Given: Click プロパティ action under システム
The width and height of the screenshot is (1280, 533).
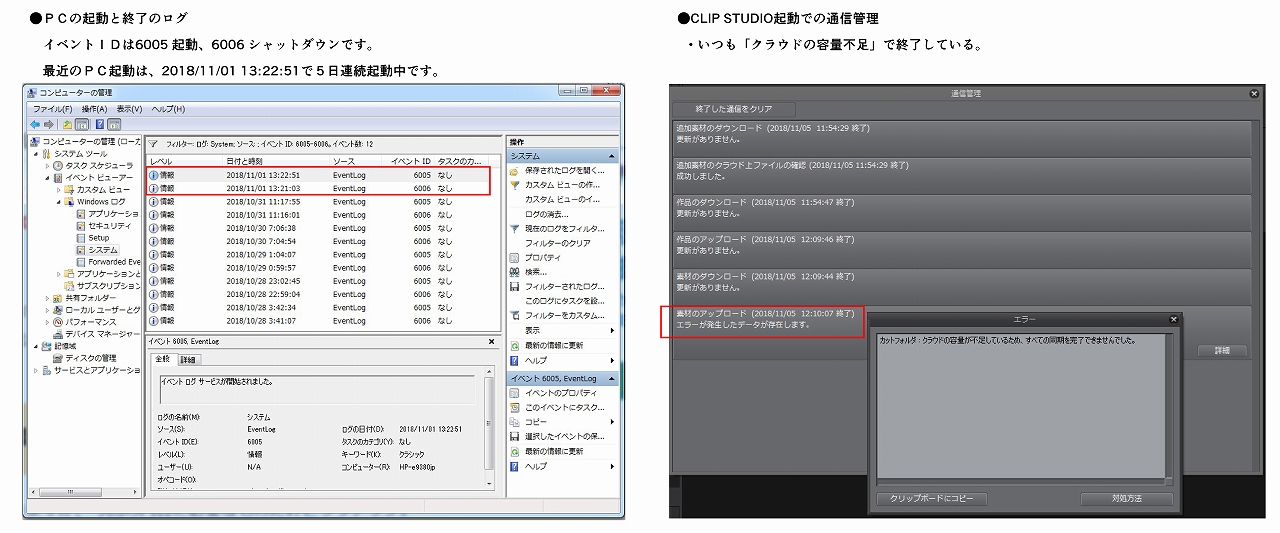Looking at the screenshot, I should coord(534,257).
